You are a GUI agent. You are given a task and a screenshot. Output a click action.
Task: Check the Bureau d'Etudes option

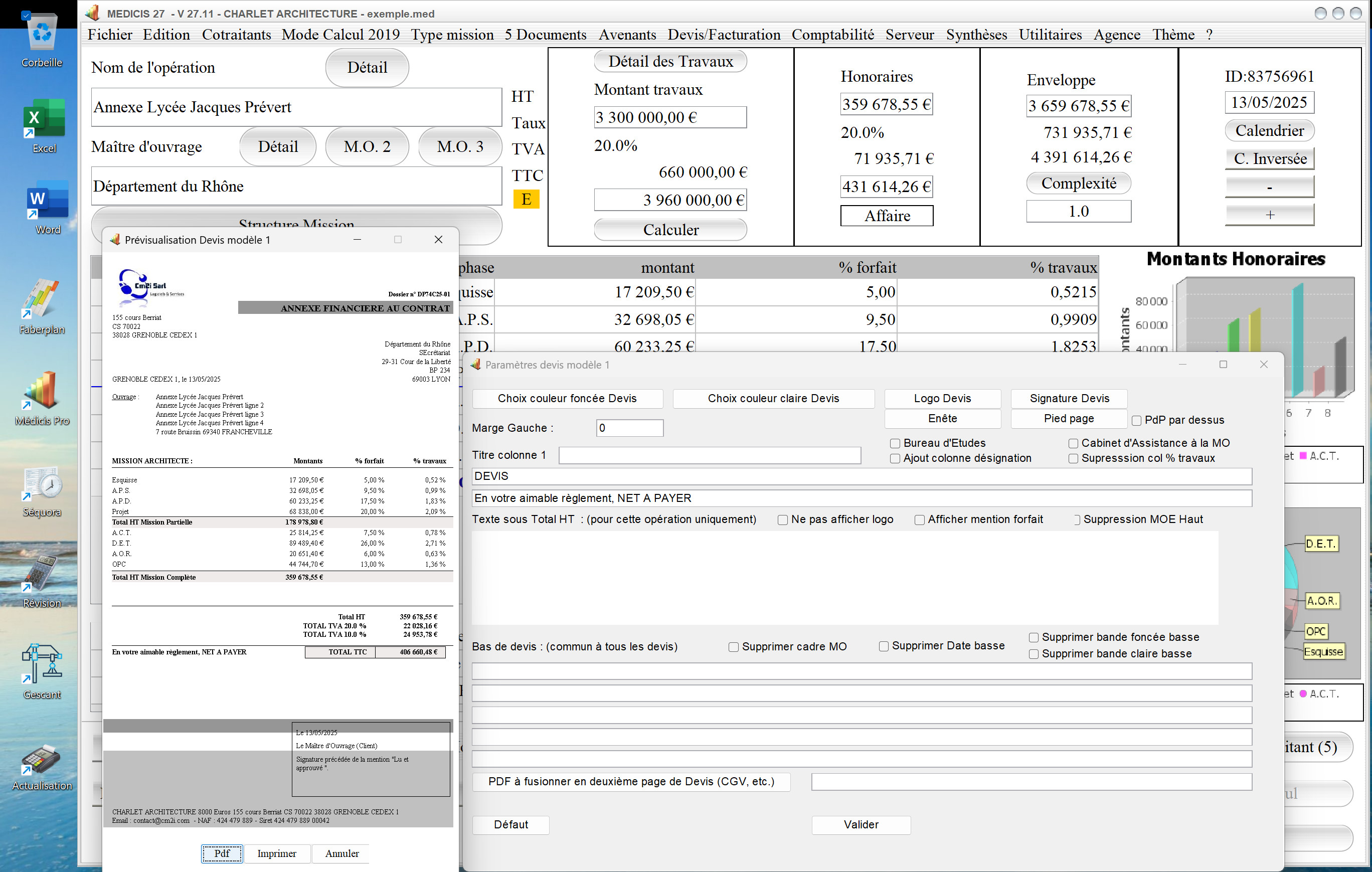click(x=895, y=443)
